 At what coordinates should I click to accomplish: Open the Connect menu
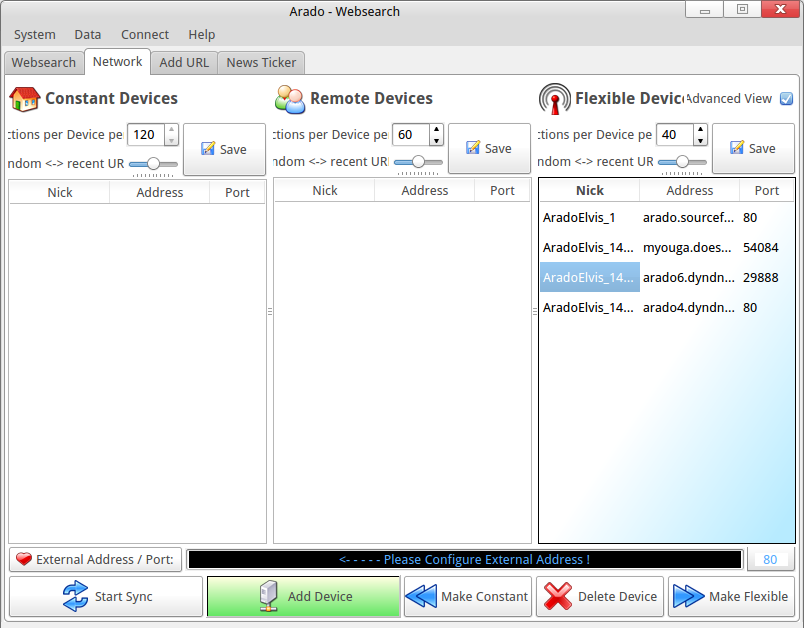tap(145, 34)
